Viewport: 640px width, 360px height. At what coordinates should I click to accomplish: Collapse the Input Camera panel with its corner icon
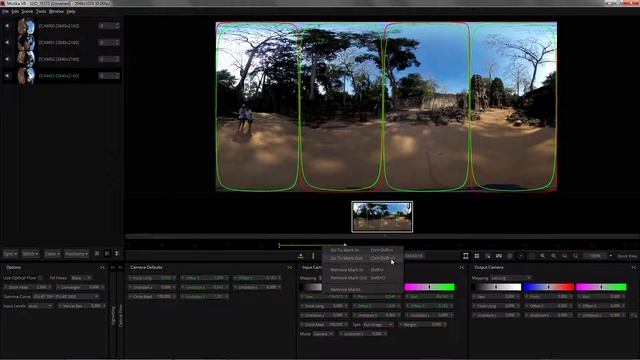[462, 267]
